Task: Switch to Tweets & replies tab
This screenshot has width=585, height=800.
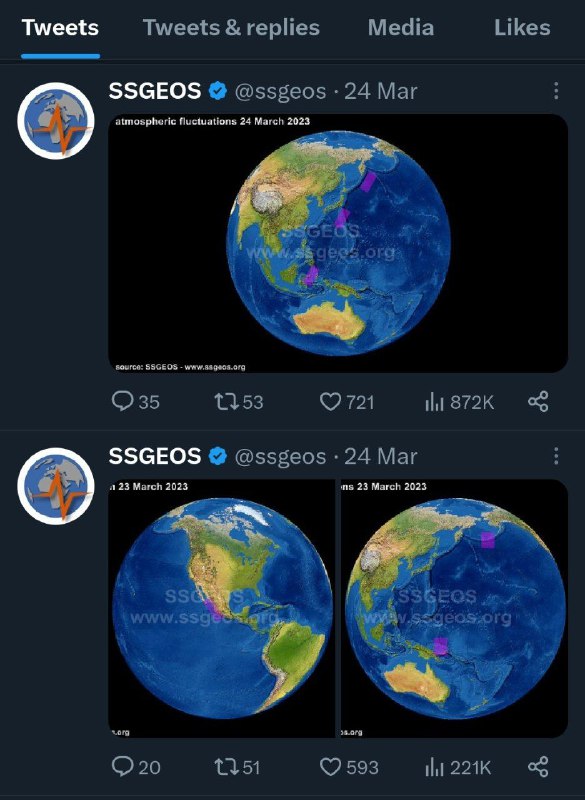Action: [231, 28]
